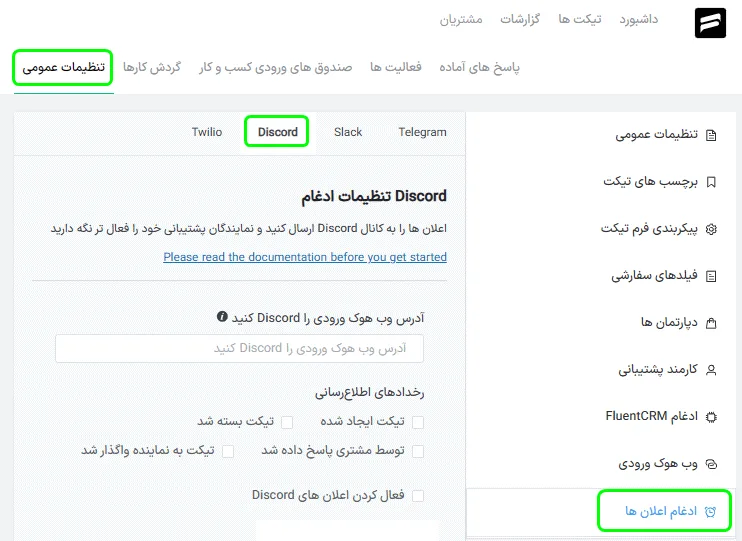Click the bookmark icon beside برچسب های تیکت
Viewport: 742px width, 541px height.
click(x=711, y=182)
